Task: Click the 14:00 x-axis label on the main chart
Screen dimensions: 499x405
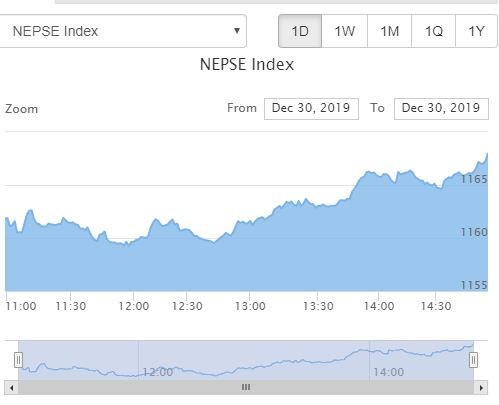Action: point(379,306)
